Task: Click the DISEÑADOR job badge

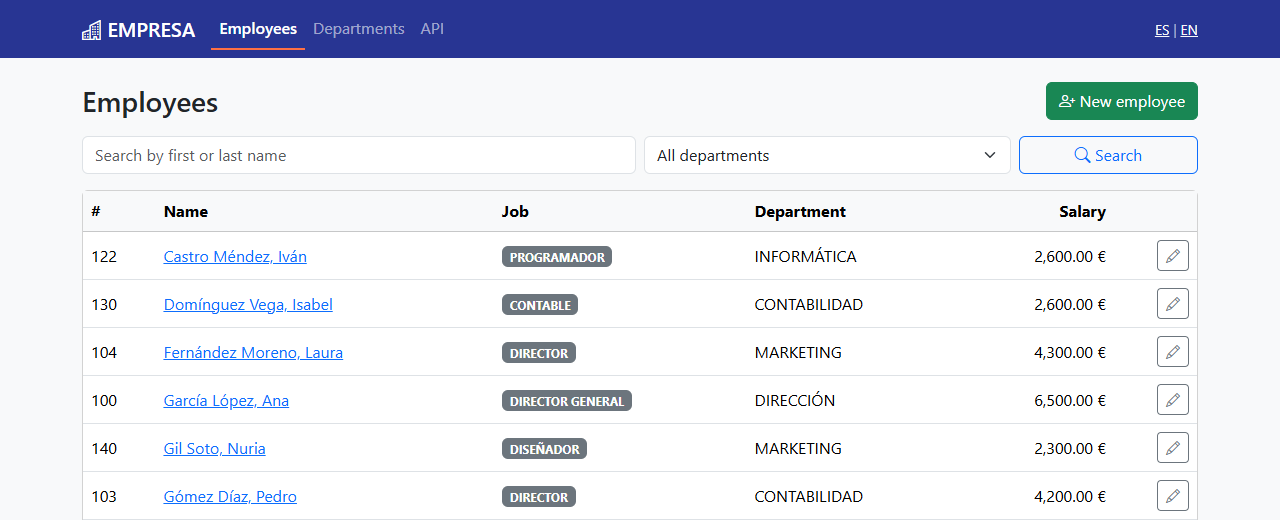Action: click(x=544, y=449)
